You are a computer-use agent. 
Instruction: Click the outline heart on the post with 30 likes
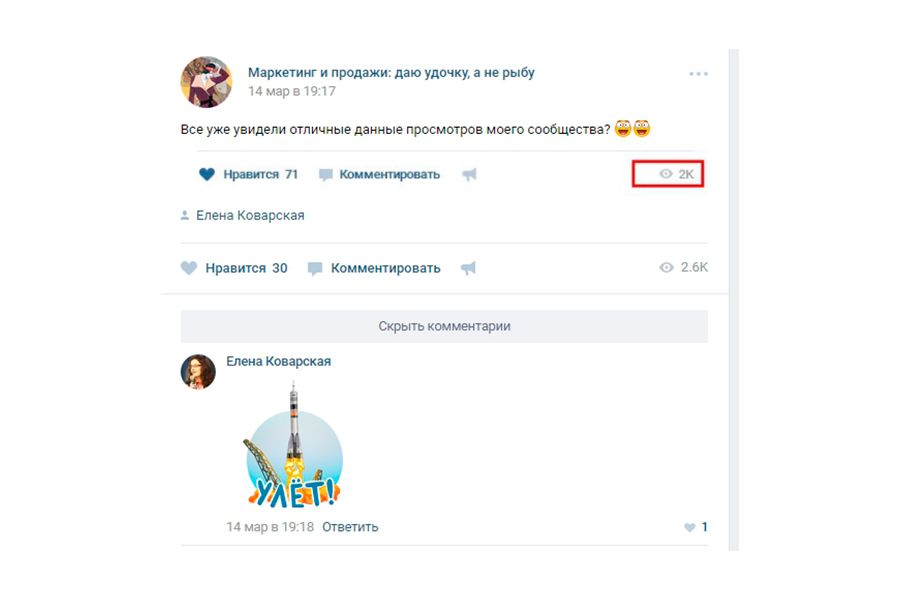[189, 268]
